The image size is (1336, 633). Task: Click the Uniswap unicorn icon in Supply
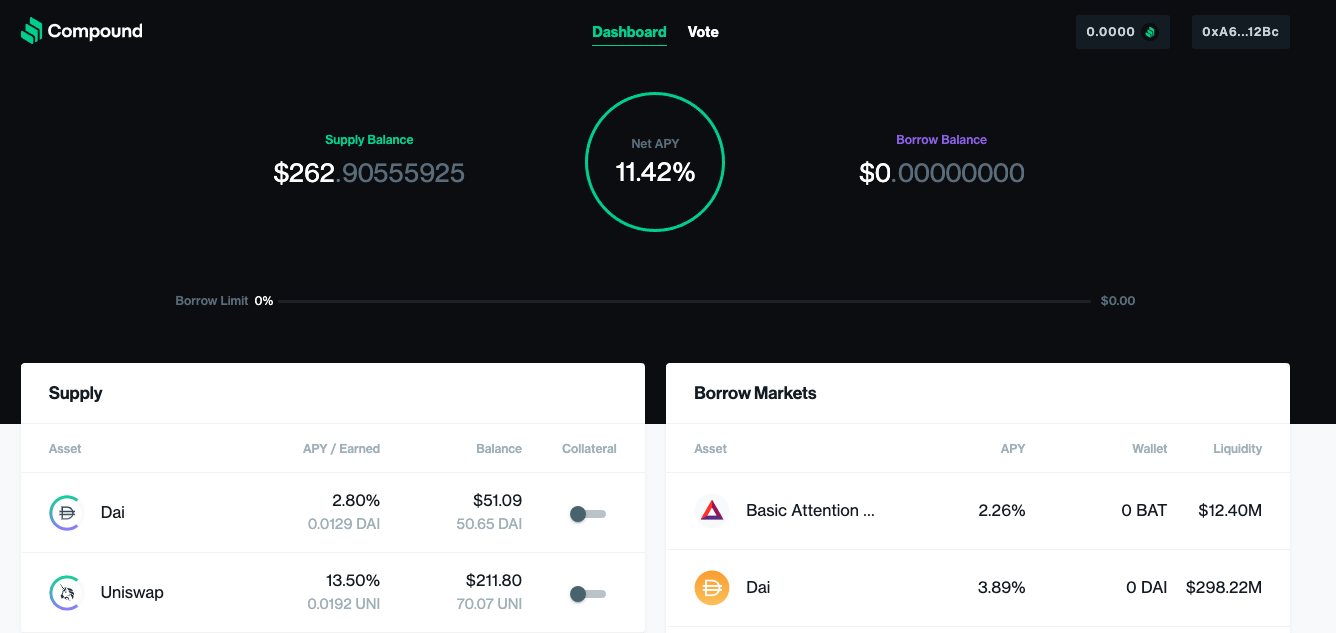(x=66, y=592)
